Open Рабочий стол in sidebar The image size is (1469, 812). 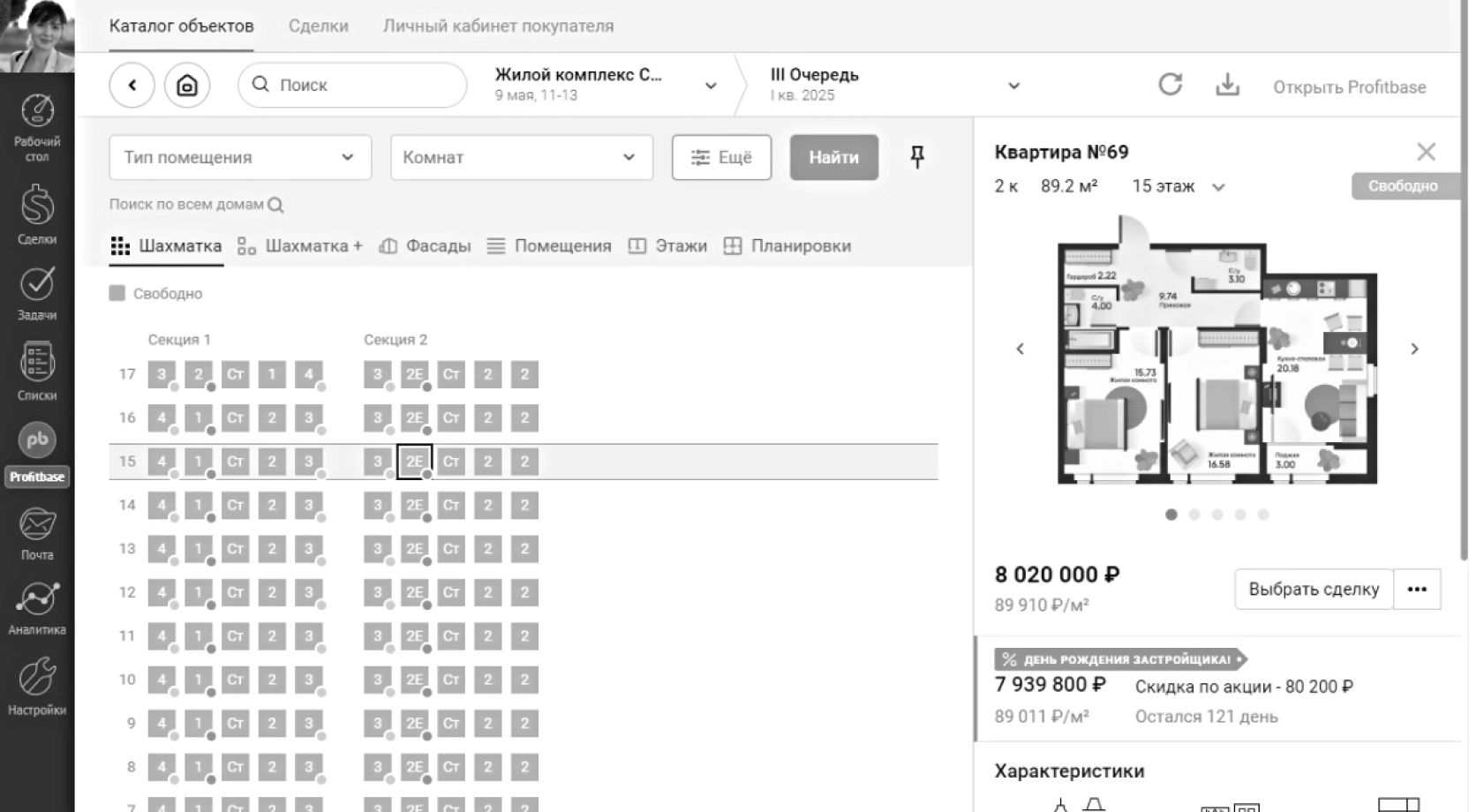(x=37, y=127)
